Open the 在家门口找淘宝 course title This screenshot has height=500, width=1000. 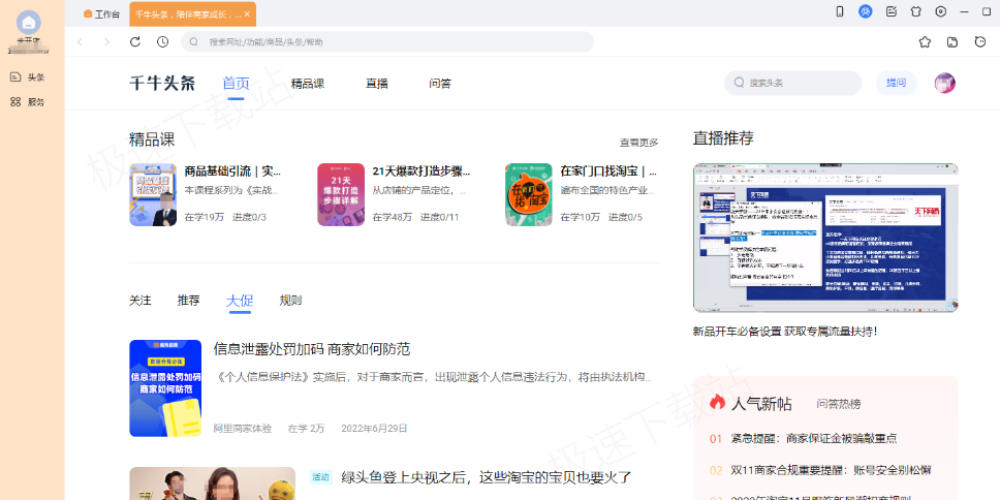(x=608, y=171)
